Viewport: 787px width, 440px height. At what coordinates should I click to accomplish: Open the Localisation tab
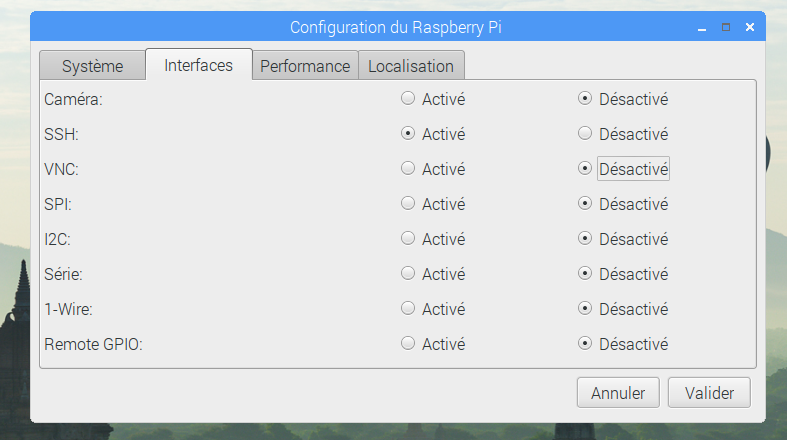[x=411, y=66]
